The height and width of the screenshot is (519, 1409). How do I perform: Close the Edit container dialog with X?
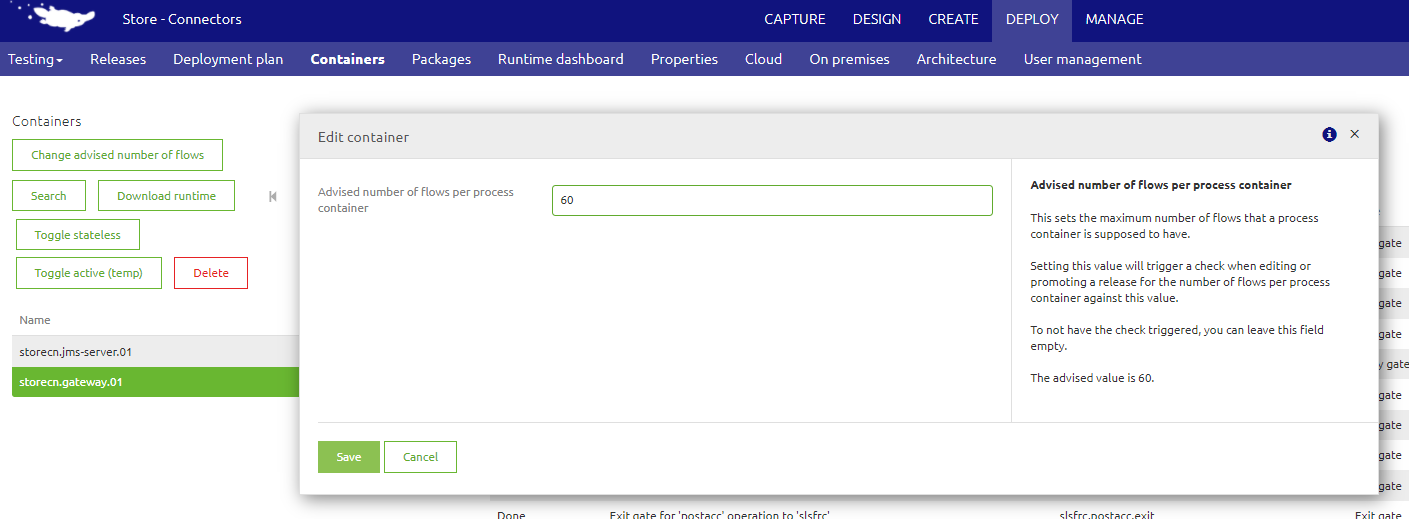[x=1355, y=134]
